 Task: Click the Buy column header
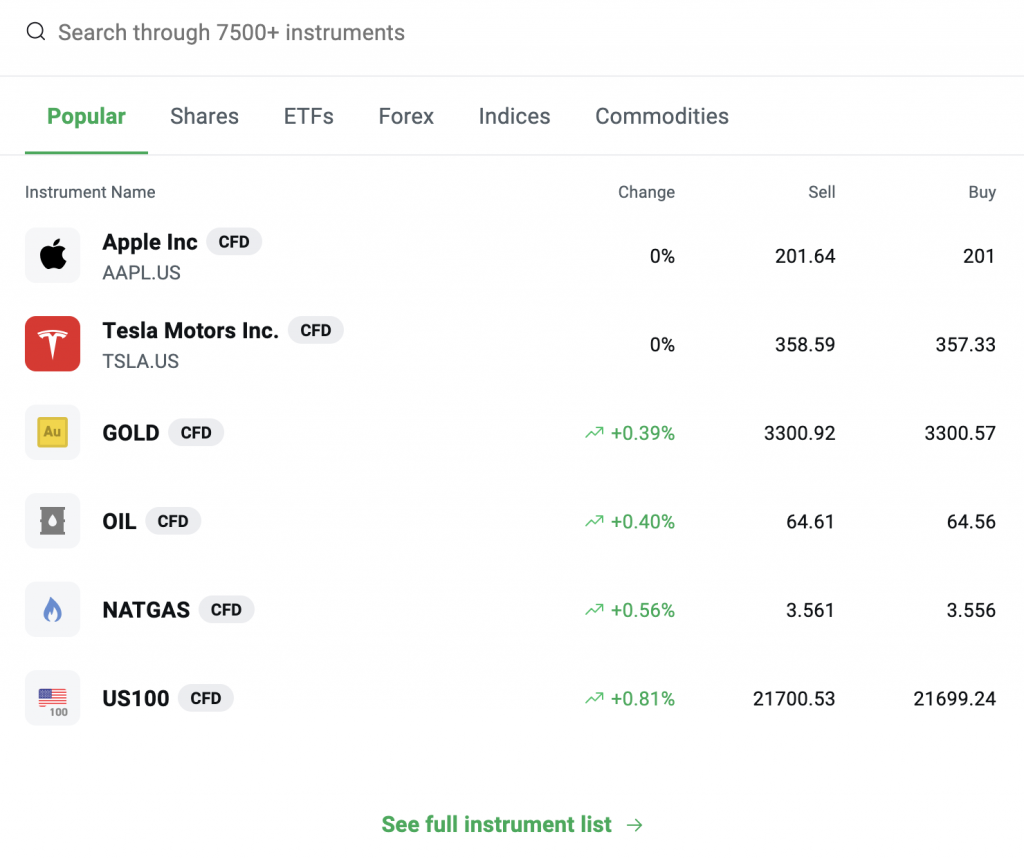point(982,192)
